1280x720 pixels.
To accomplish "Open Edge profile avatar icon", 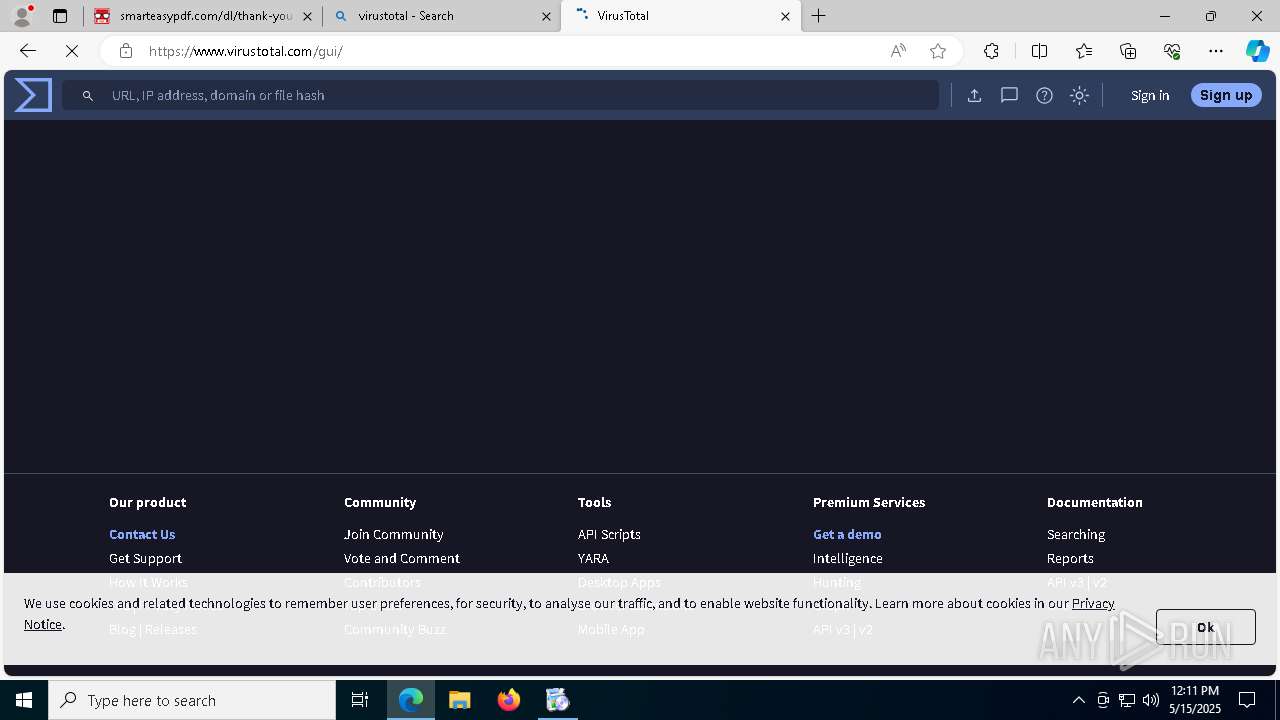I will 22,16.
